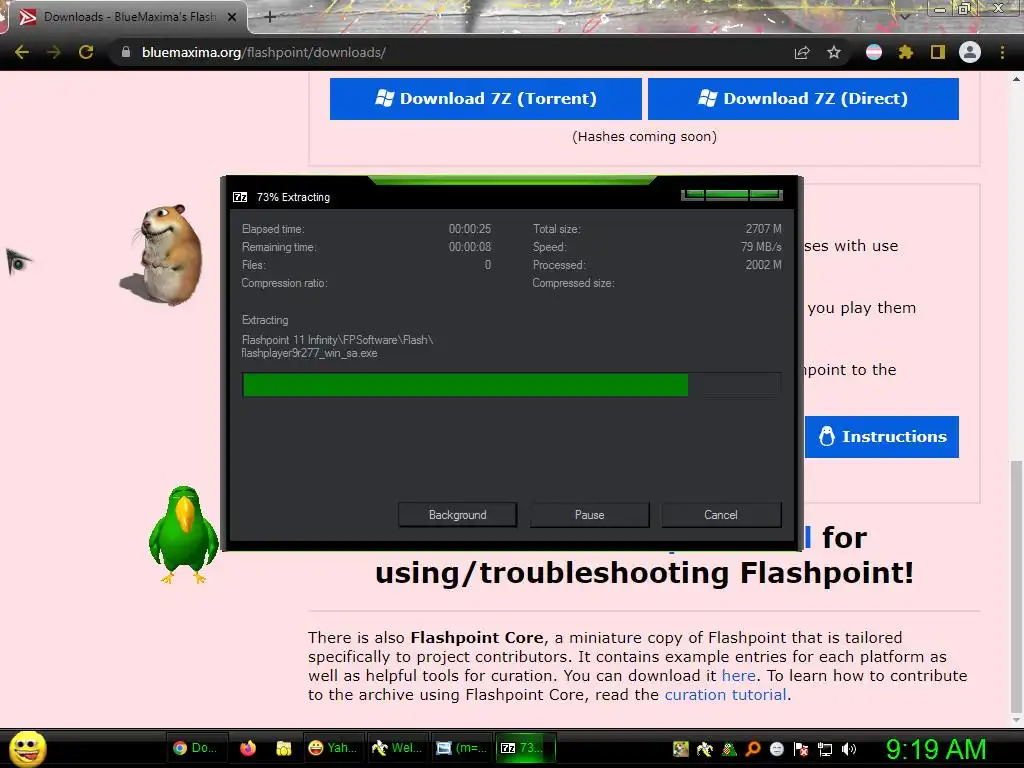The image size is (1024, 768).
Task: Open the curation tutorial link
Action: click(x=725, y=694)
